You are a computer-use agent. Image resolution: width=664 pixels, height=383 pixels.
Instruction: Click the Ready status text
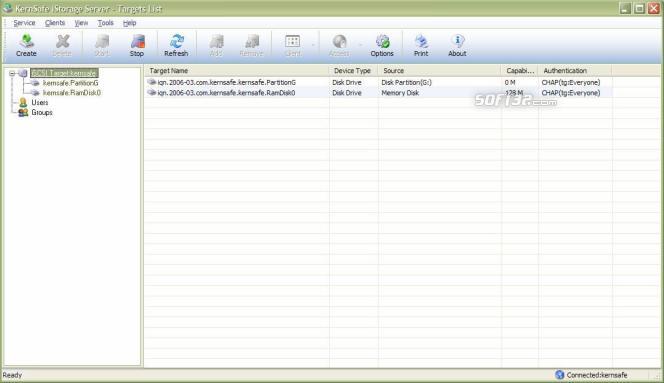12,375
